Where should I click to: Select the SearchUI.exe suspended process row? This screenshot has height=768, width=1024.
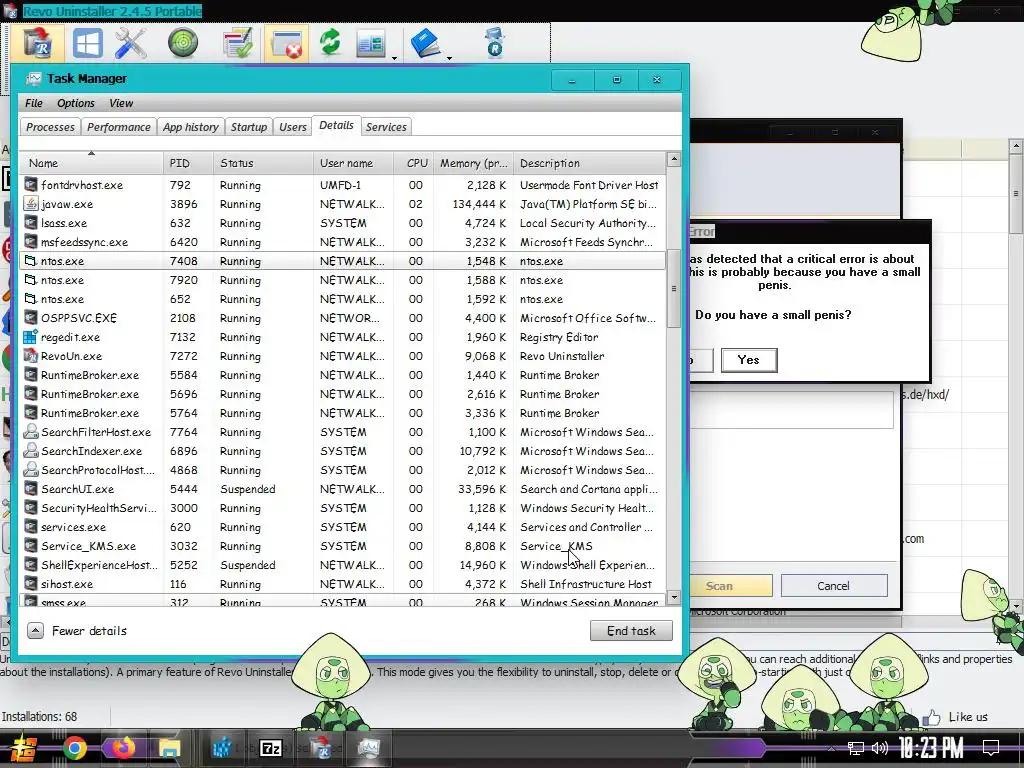(343, 489)
